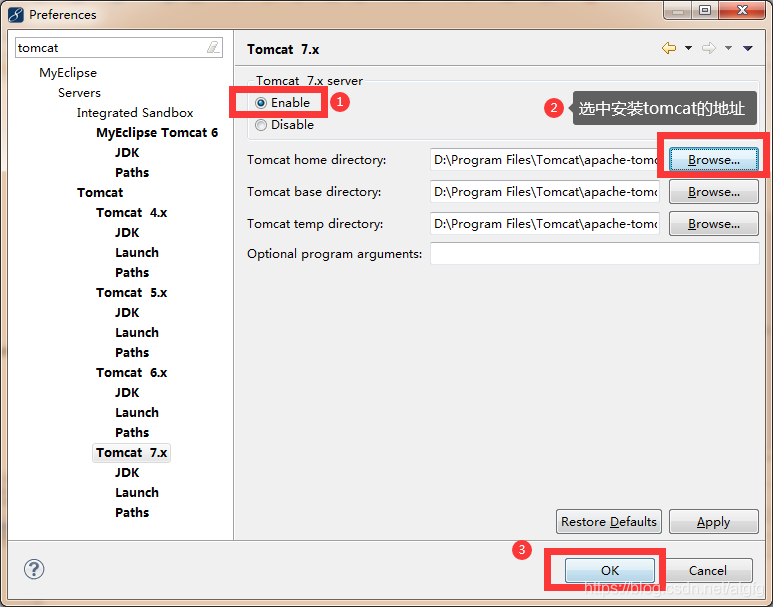This screenshot has width=773, height=607.
Task: Select Launch under Tomcat 6.x
Action: tap(137, 413)
